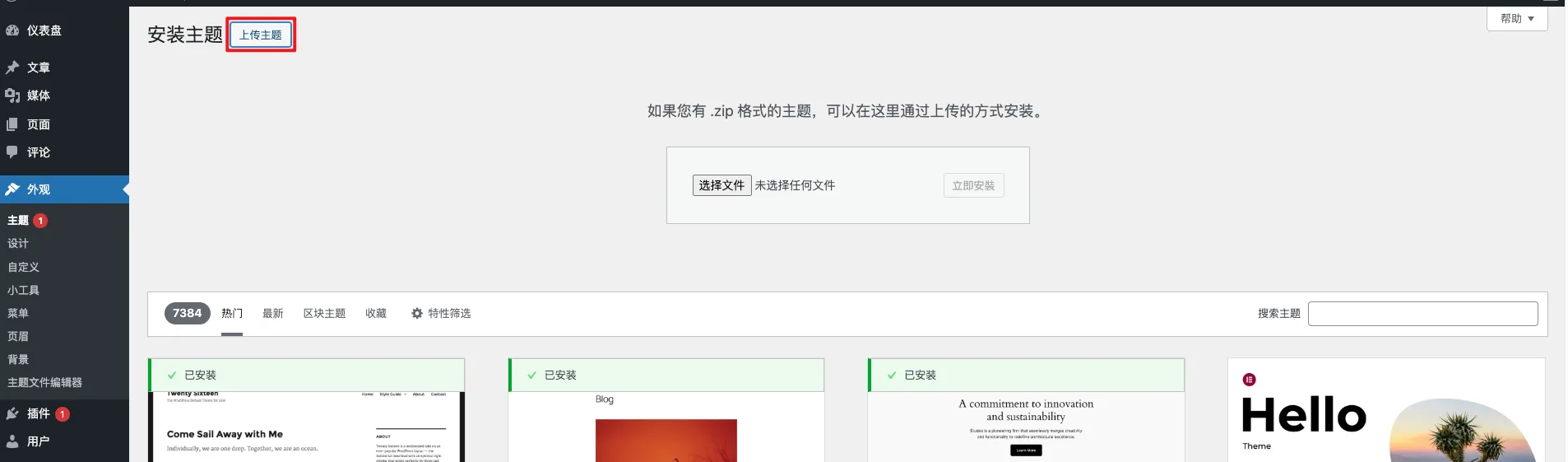The image size is (1568, 462).
Task: Click the Upload Theme (上传主题) button
Action: click(261, 35)
